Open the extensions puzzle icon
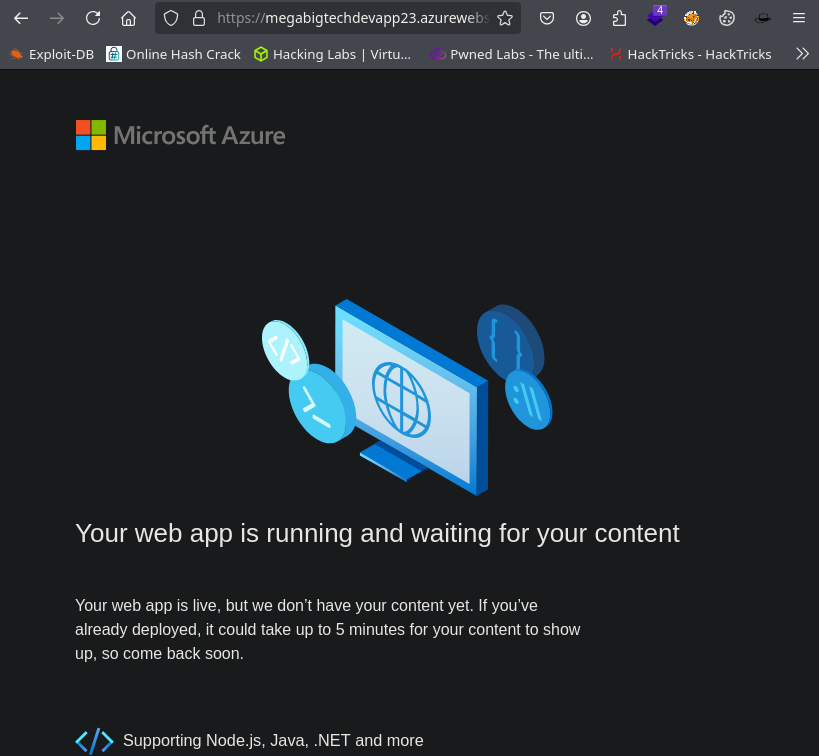Screen dimensions: 819x756 tap(620, 18)
